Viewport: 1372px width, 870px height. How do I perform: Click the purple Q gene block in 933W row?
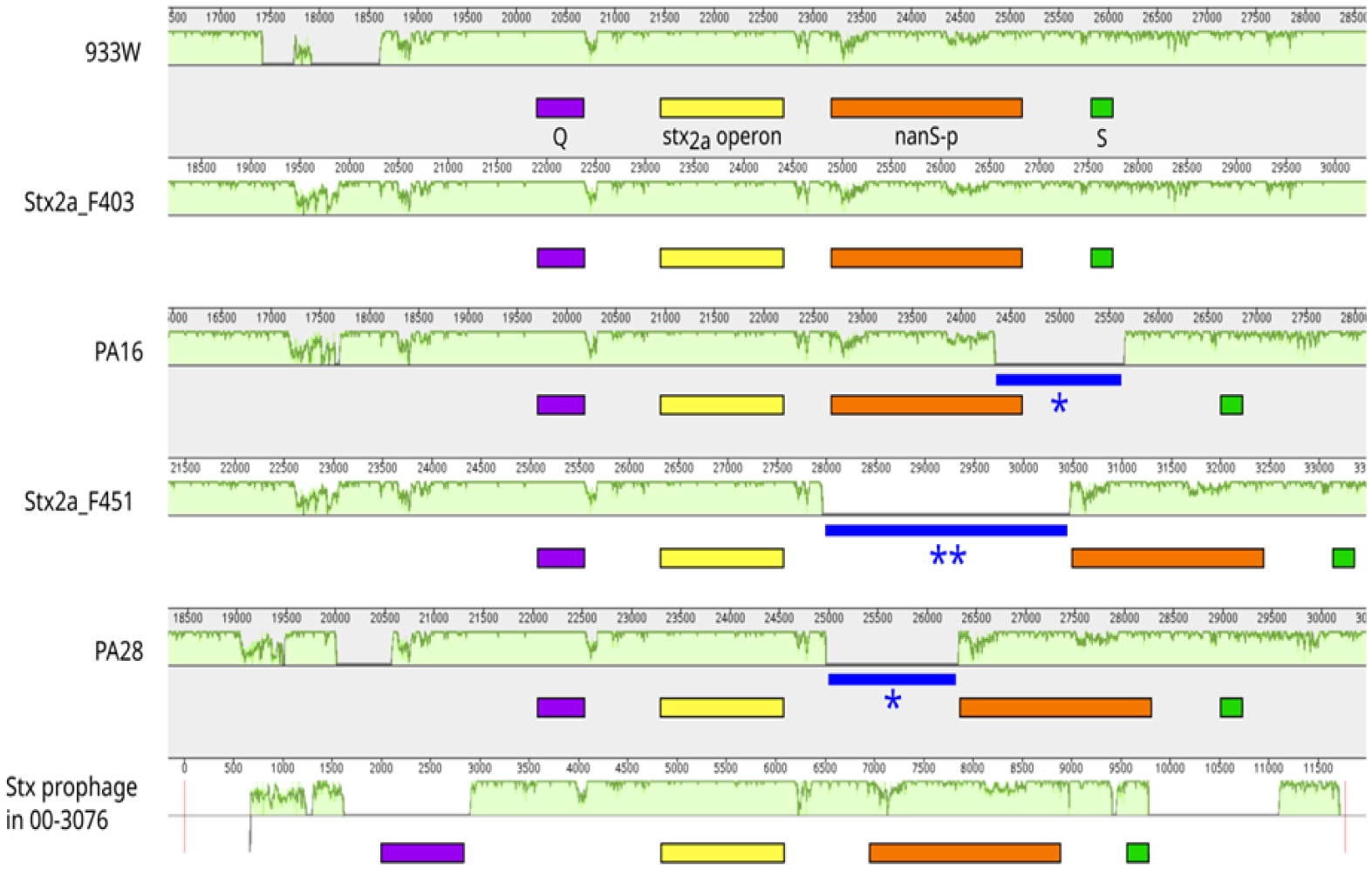[560, 108]
